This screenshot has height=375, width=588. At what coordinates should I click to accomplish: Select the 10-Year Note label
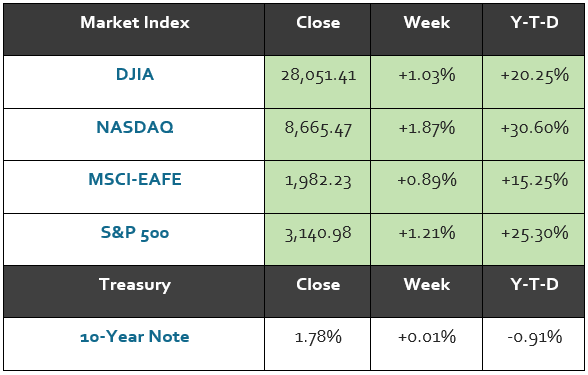tap(135, 336)
